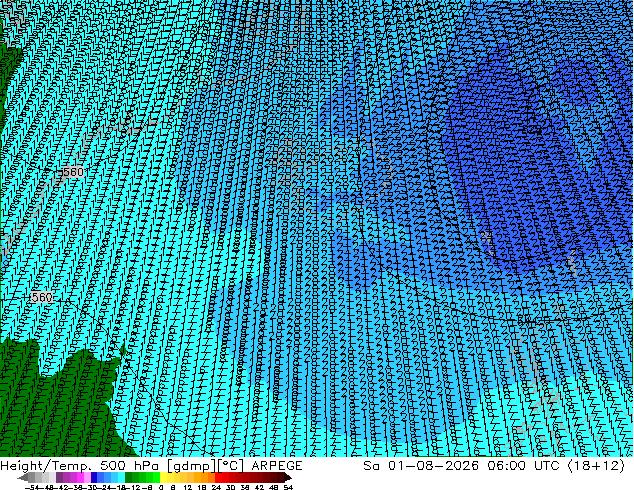
Task: Pick the bright red legend swatch after orange
Action: pyautogui.click(x=218, y=478)
